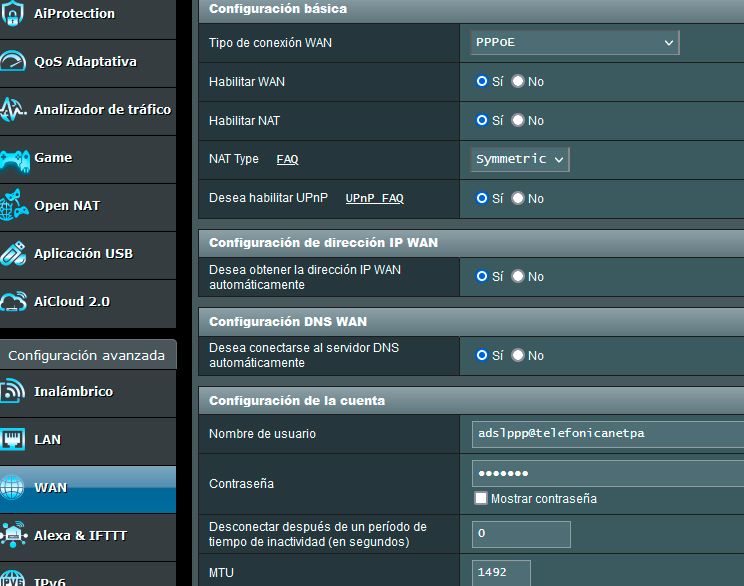Viewport: 744px width, 586px height.
Task: Click the Inalámbrico wireless icon
Action: click(12, 391)
